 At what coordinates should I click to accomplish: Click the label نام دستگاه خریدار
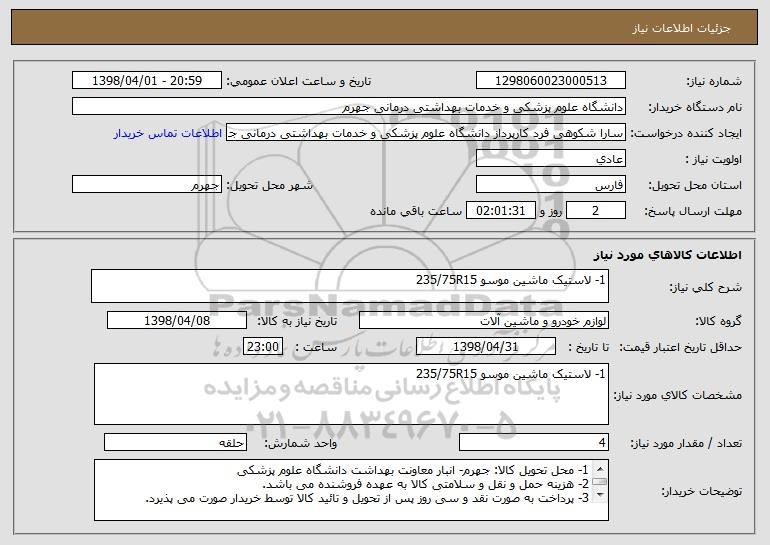click(695, 107)
